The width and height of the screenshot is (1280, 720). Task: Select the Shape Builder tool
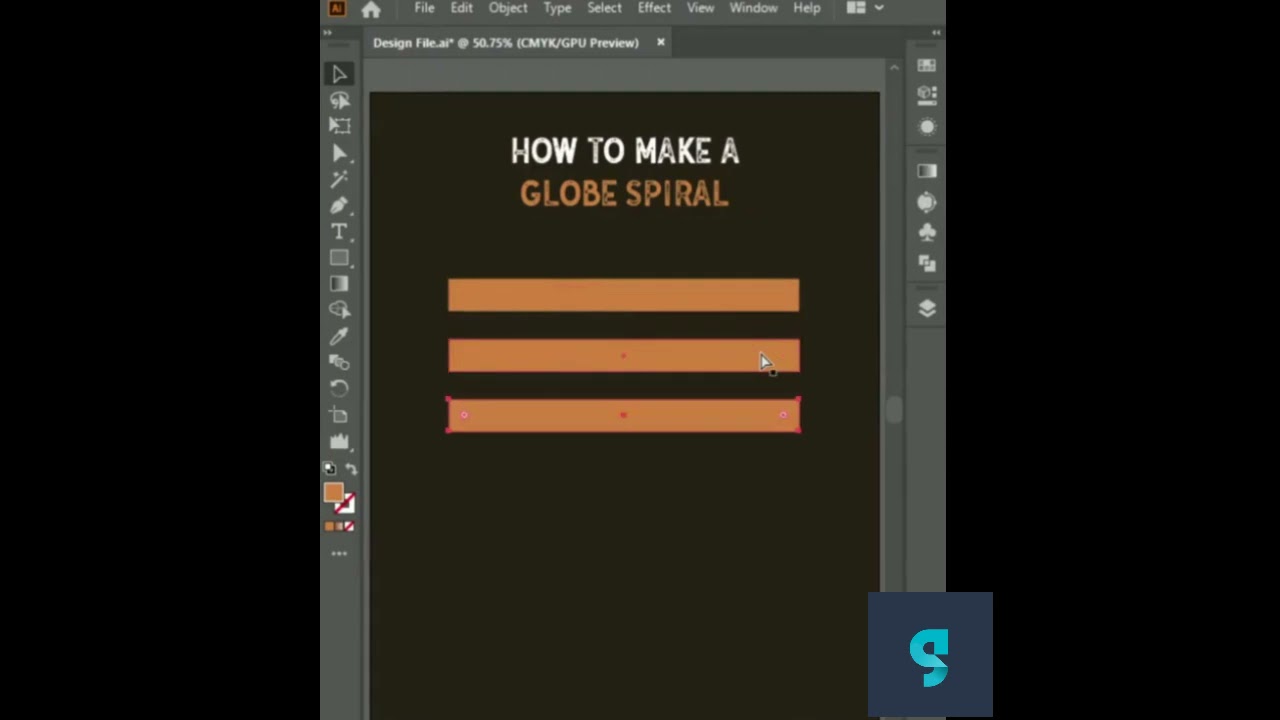(339, 310)
